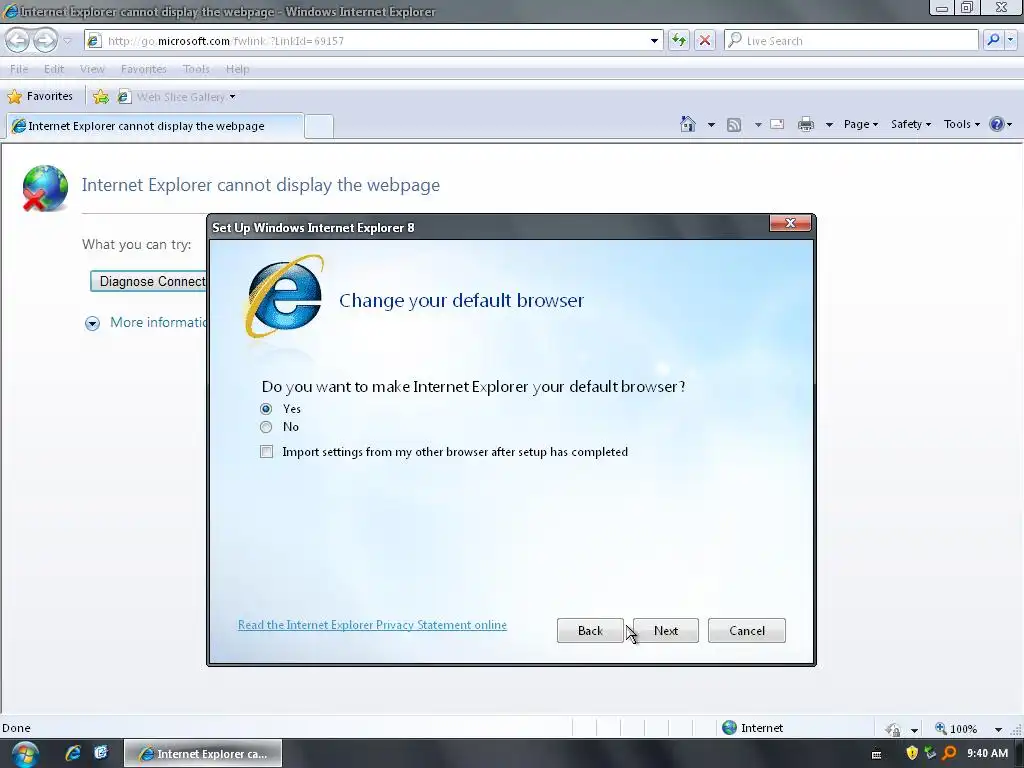The width and height of the screenshot is (1024, 768).
Task: Click the orange search tray icon
Action: point(949,754)
